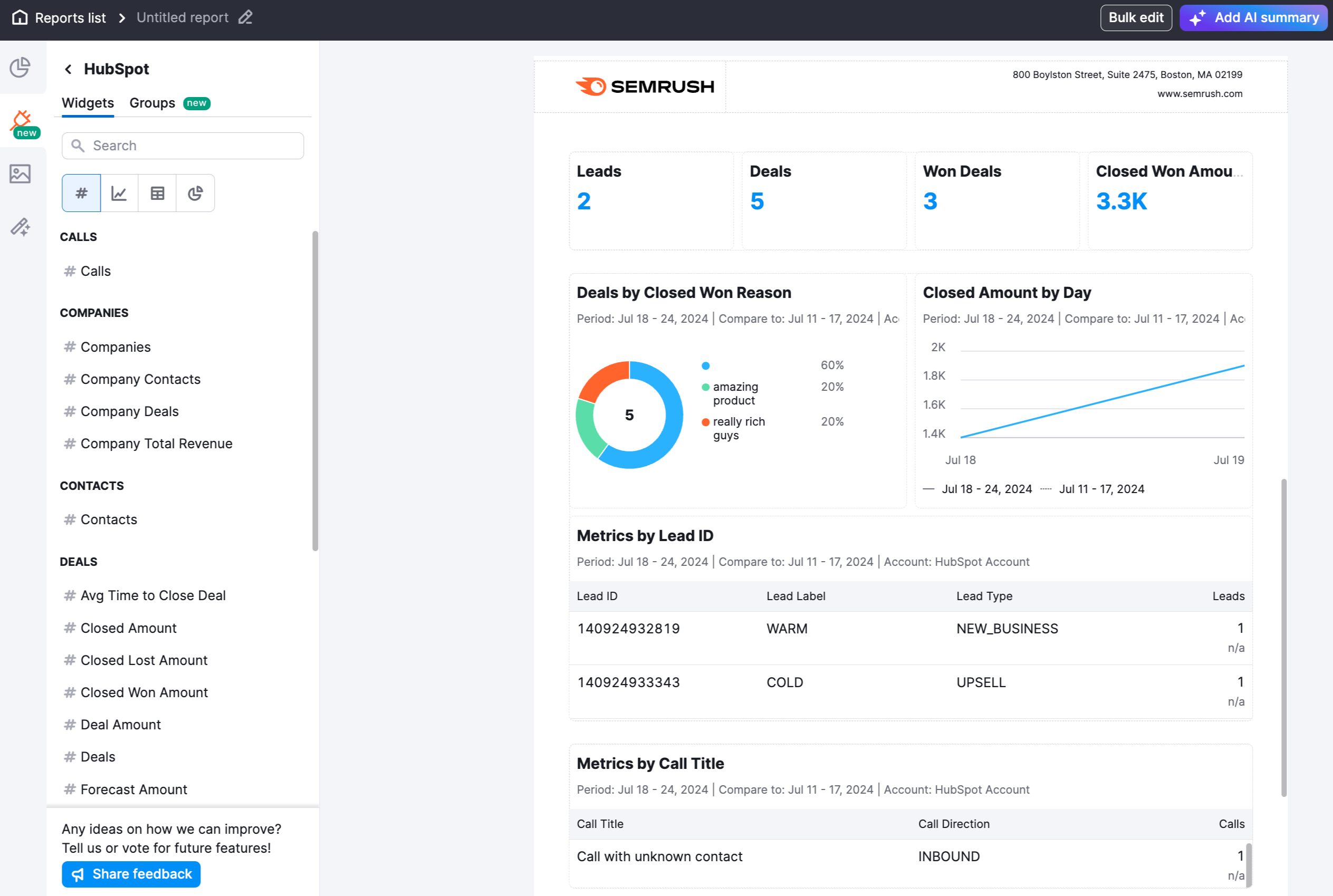Screen dimensions: 1333x896
Task: Click the donut chart center value 5
Action: pos(629,415)
